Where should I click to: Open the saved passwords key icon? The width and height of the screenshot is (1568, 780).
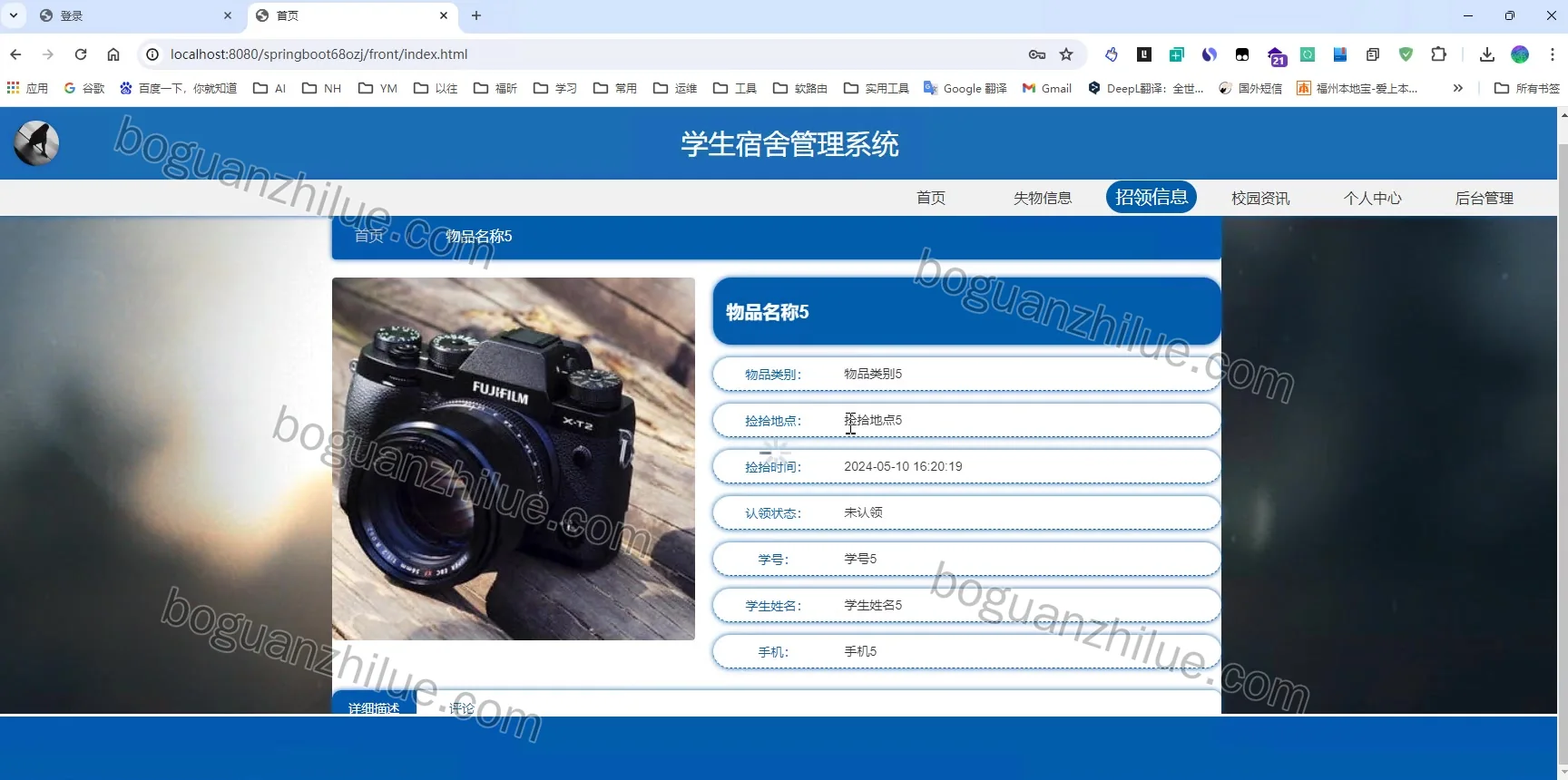pos(1037,54)
